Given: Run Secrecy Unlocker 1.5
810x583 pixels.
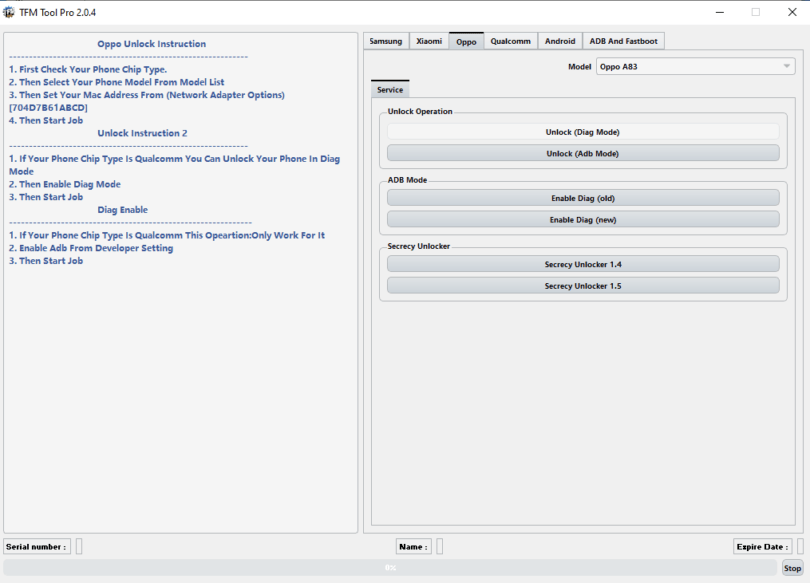Looking at the screenshot, I should pyautogui.click(x=583, y=285).
